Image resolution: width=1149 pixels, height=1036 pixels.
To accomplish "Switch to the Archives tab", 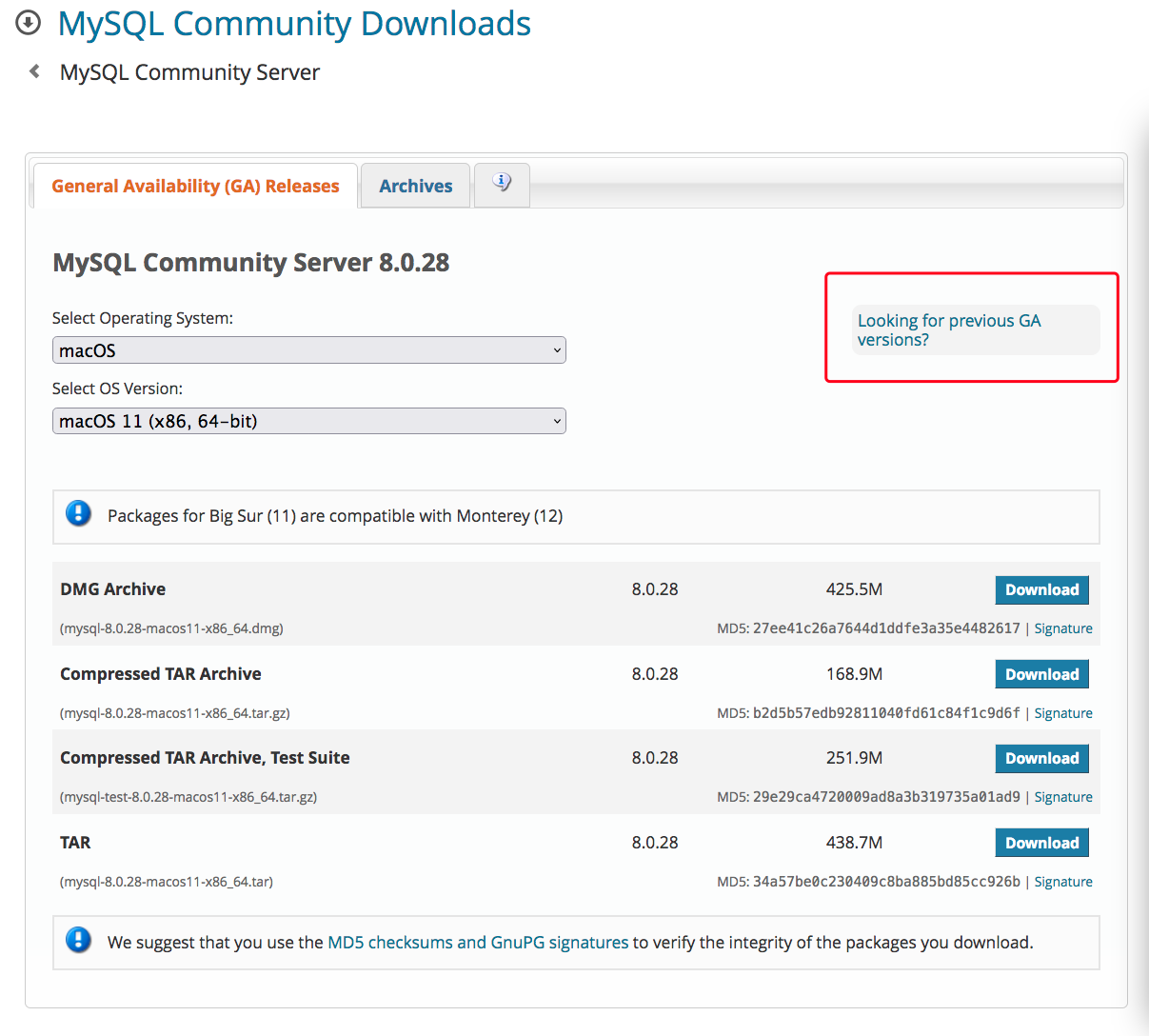I will (x=416, y=186).
